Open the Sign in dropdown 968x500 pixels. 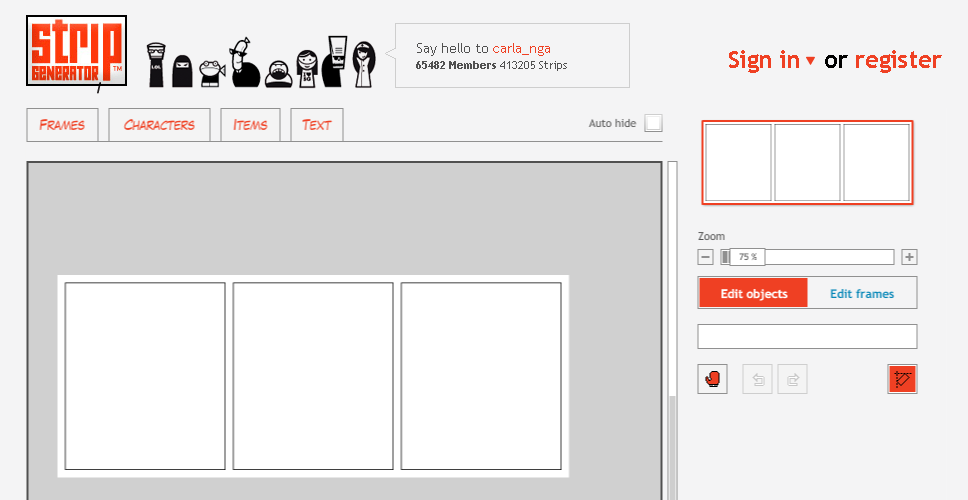pyautogui.click(x=771, y=60)
